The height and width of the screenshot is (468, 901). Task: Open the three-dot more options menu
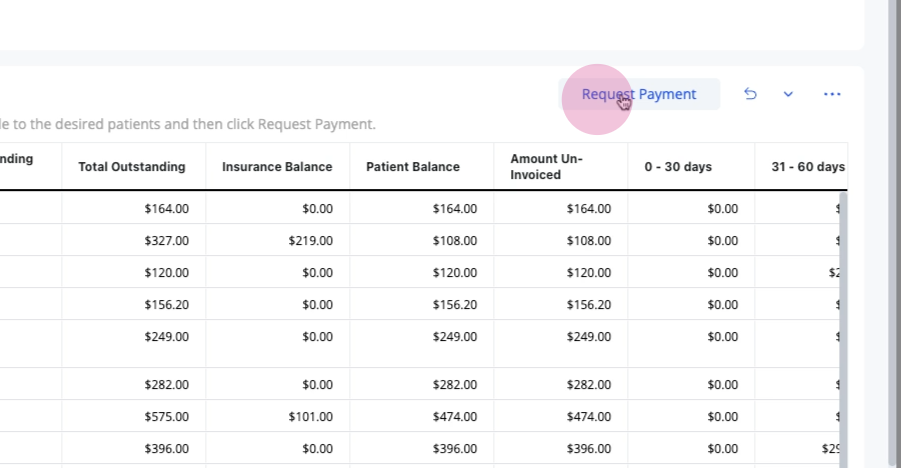point(832,94)
